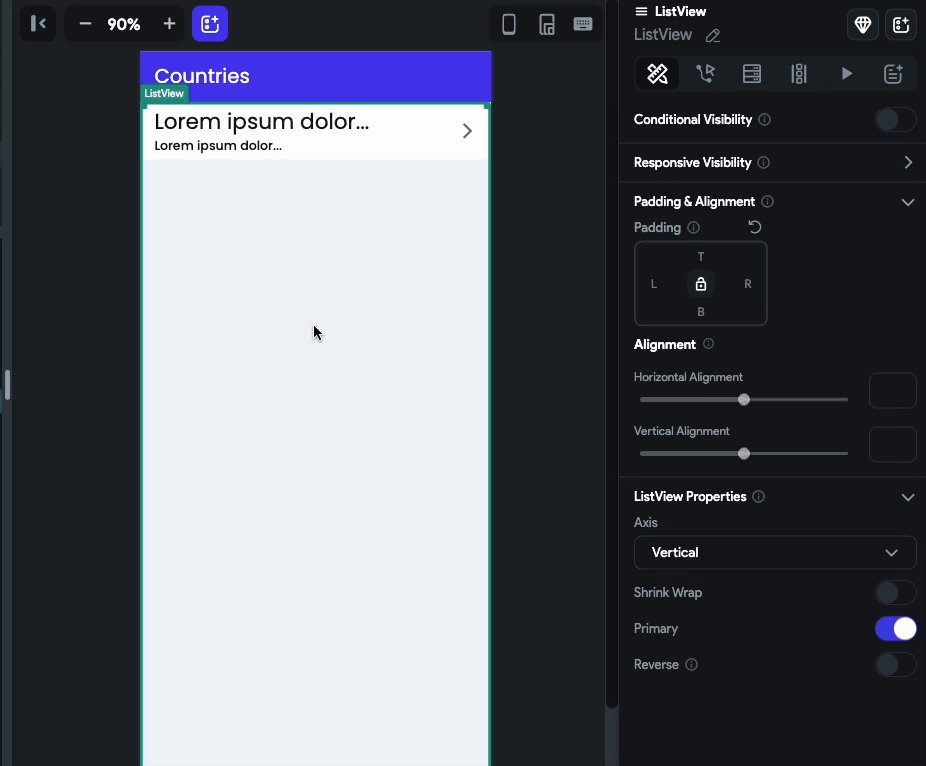Edit the ListView name pencil icon

point(713,35)
